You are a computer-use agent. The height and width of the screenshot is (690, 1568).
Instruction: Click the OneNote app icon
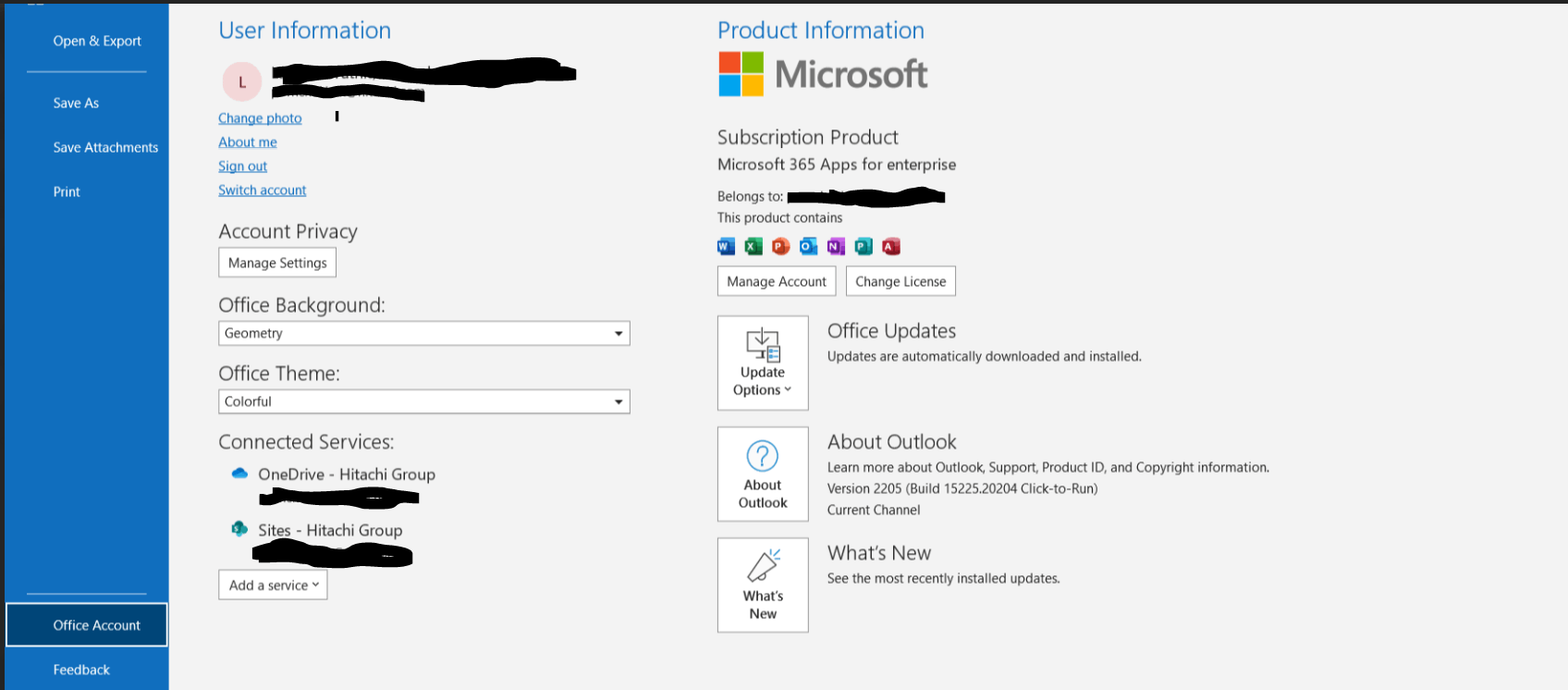tap(836, 246)
